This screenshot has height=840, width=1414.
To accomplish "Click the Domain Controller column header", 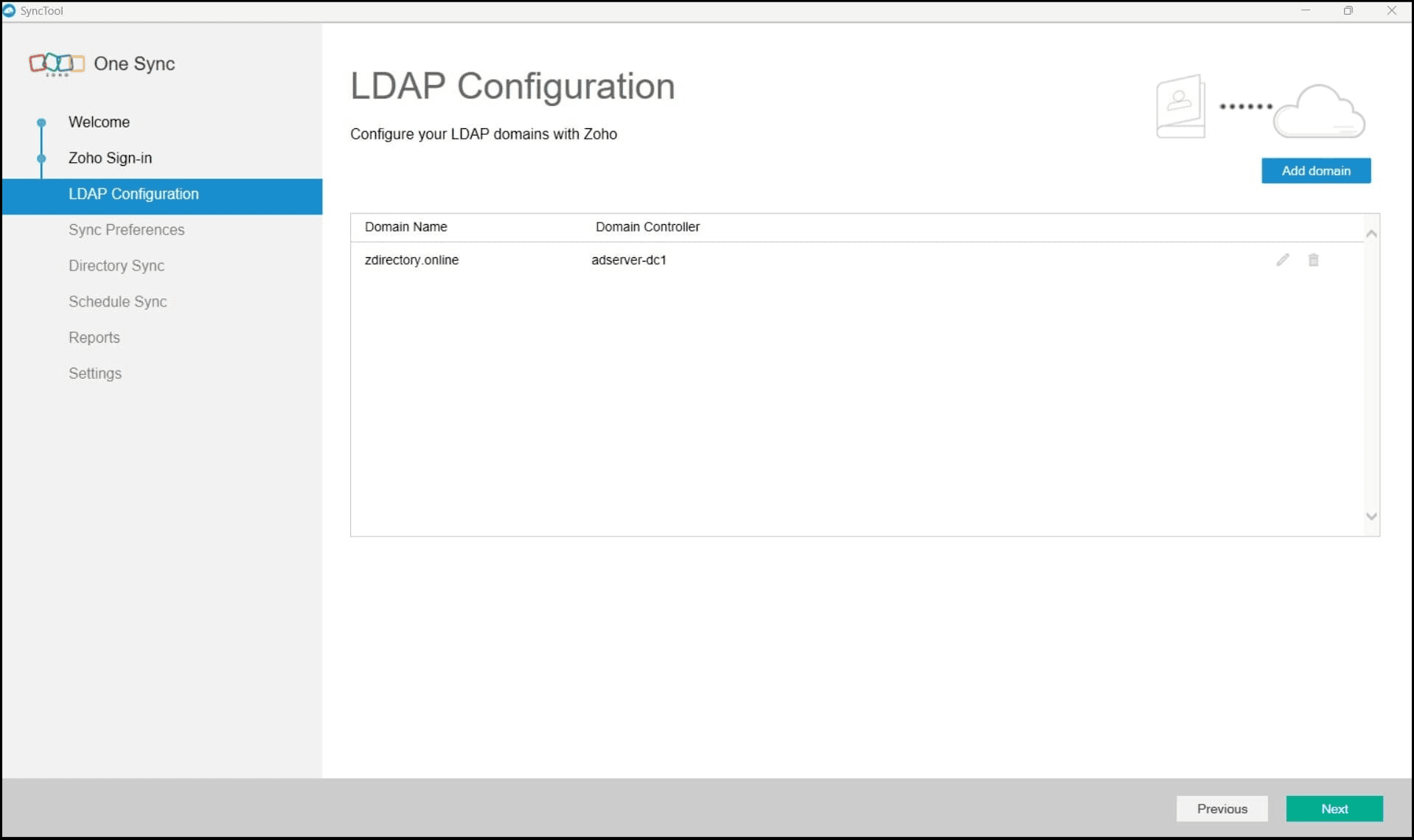I will tap(647, 227).
